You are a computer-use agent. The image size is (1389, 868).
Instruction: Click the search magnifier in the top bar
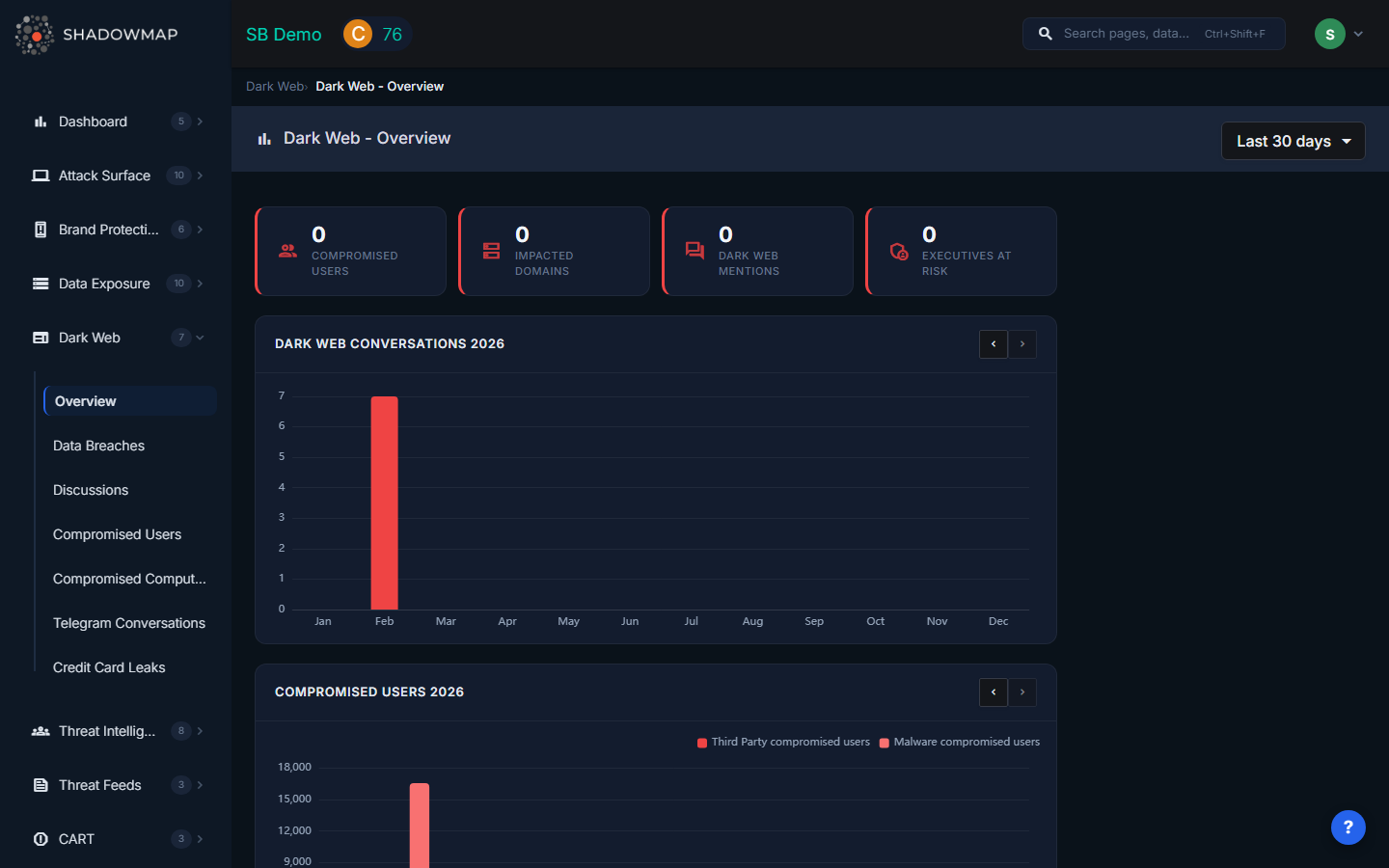1045,33
